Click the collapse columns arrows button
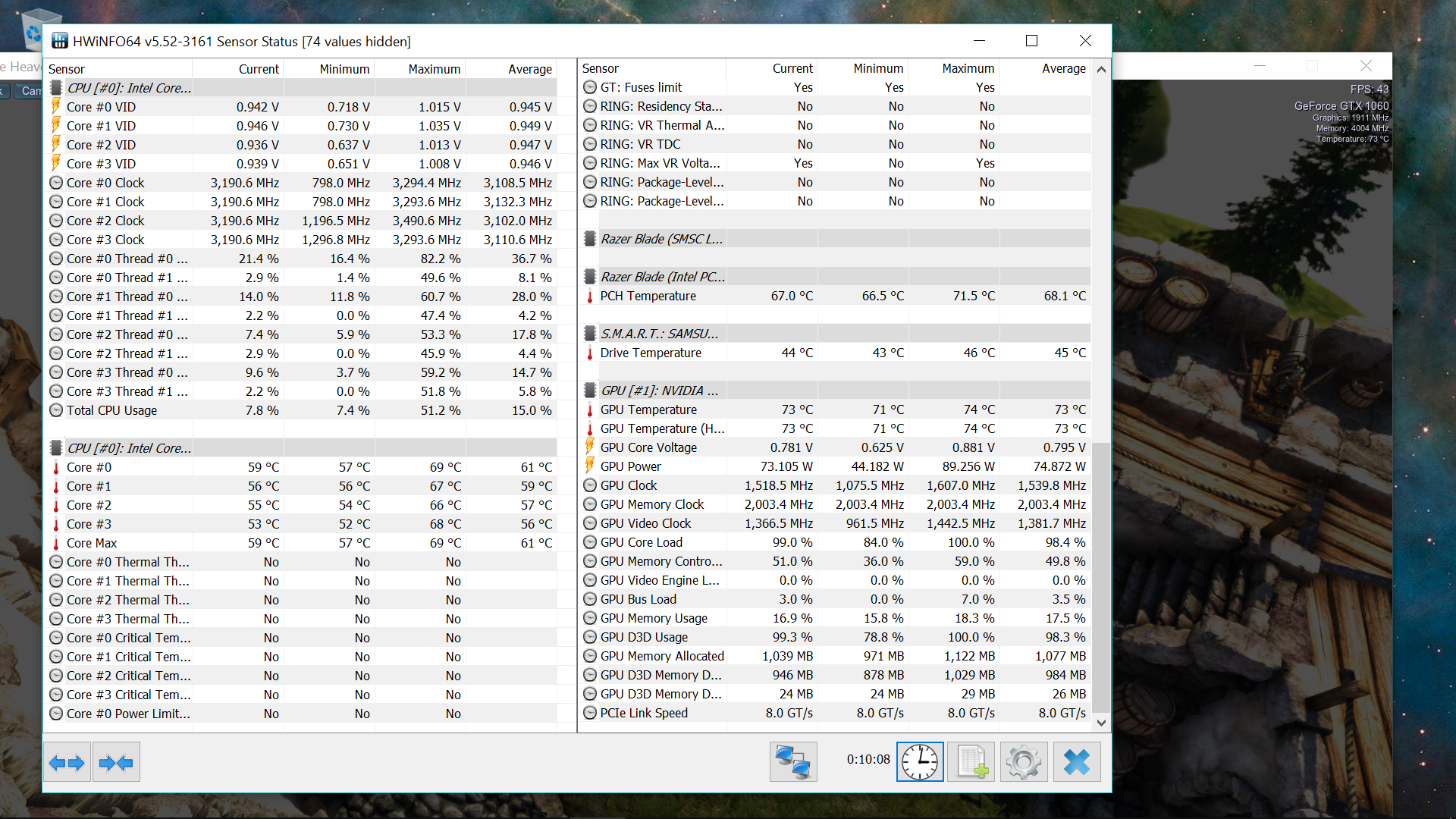The height and width of the screenshot is (819, 1456). (116, 762)
